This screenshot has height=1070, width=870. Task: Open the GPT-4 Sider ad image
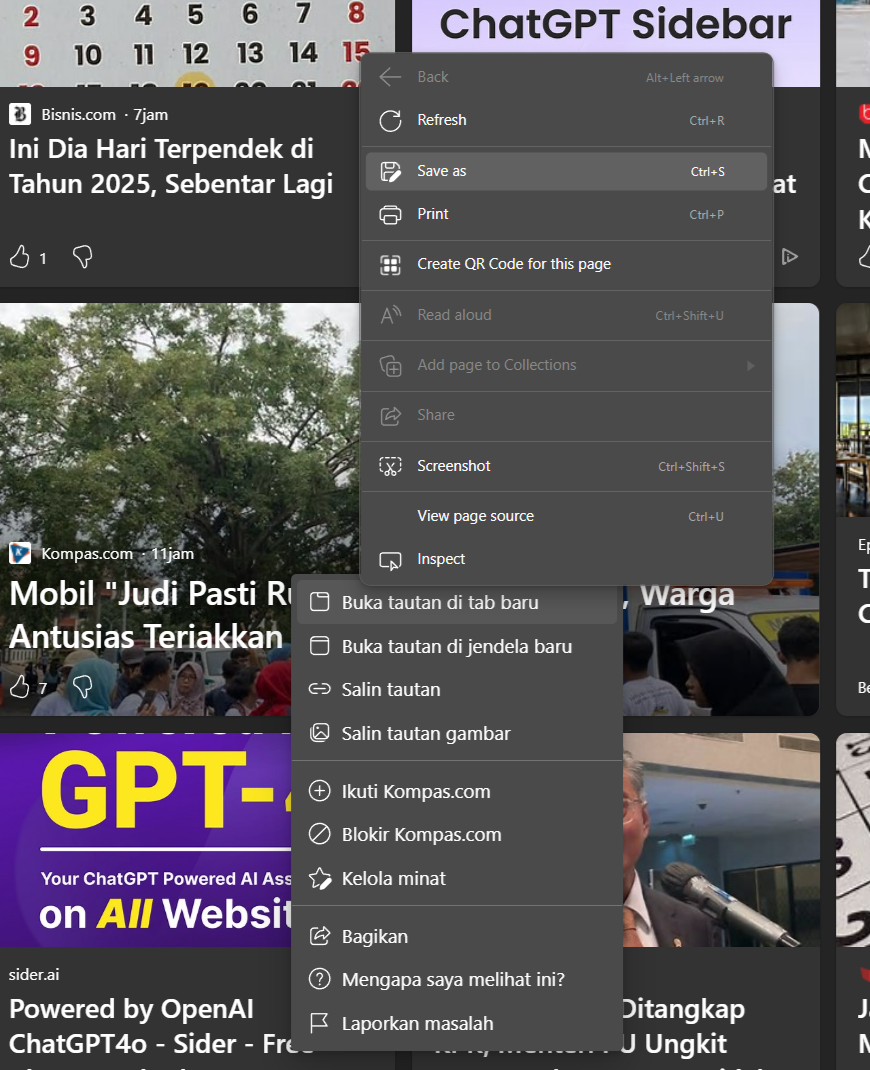(145, 839)
